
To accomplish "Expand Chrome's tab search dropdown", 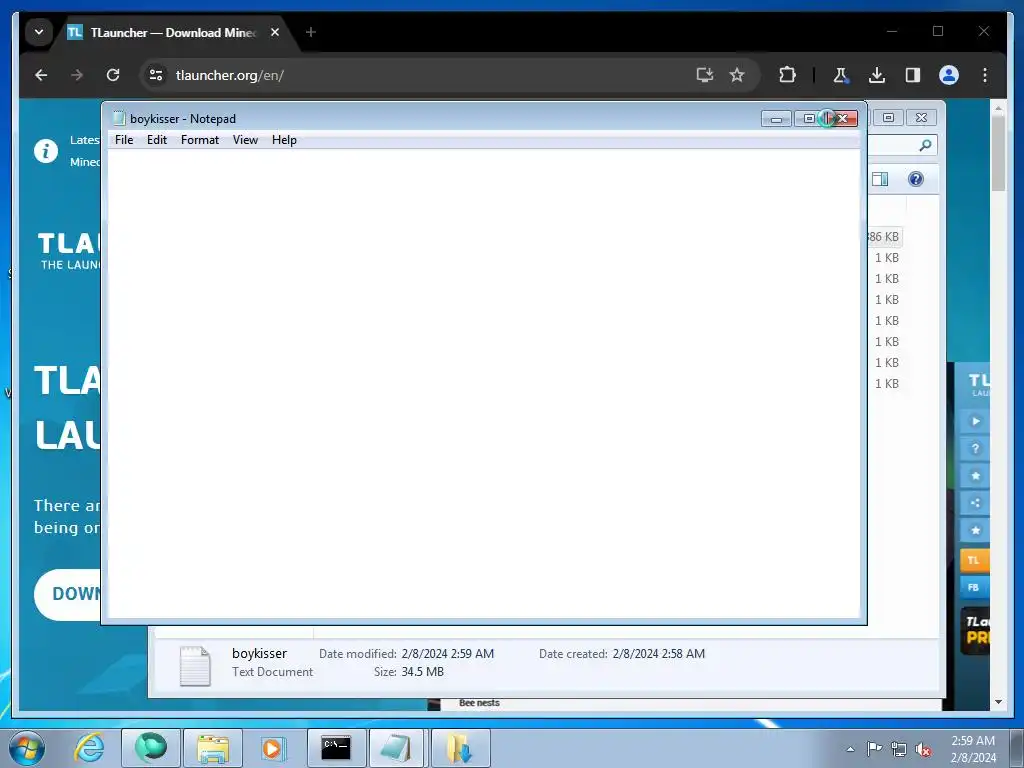I will click(39, 32).
